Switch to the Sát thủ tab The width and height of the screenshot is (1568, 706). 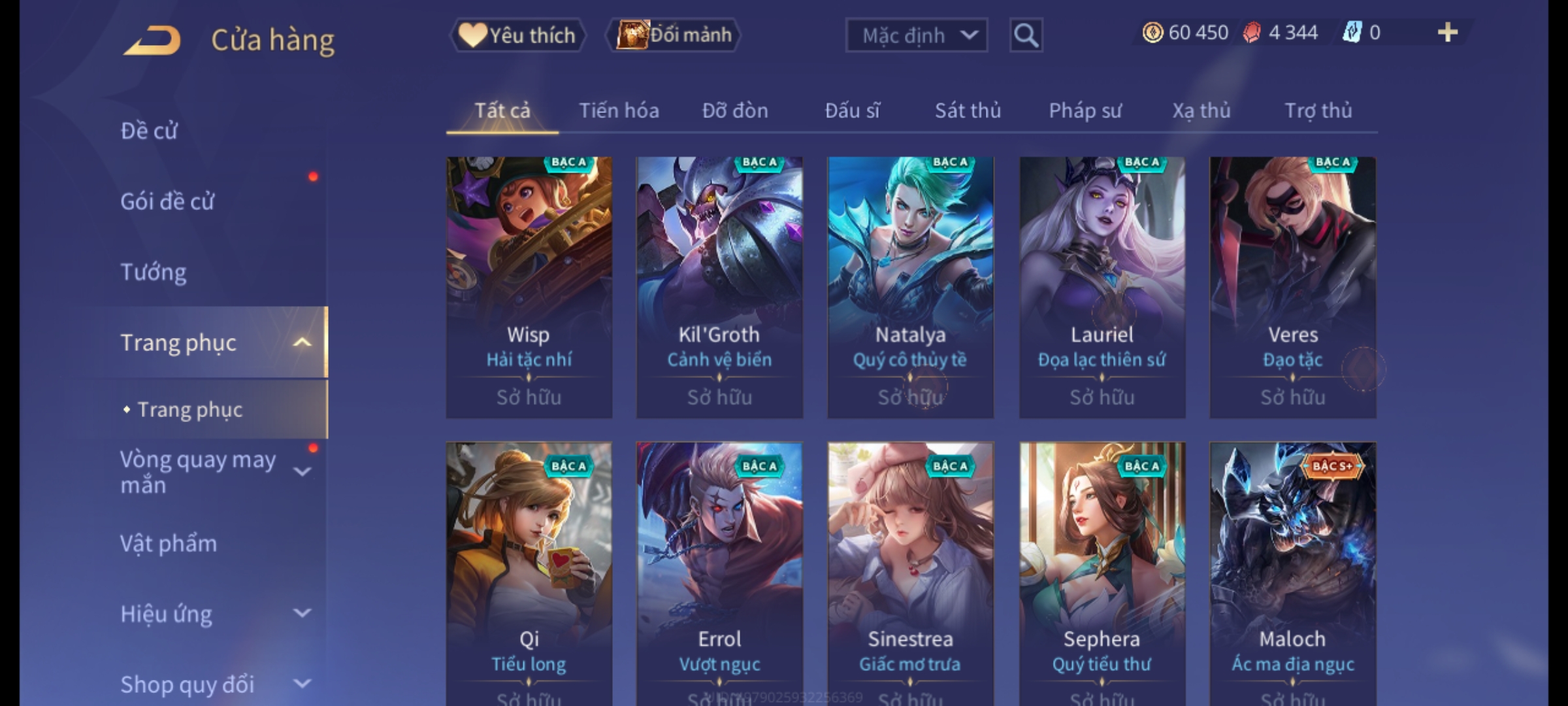pyautogui.click(x=968, y=110)
